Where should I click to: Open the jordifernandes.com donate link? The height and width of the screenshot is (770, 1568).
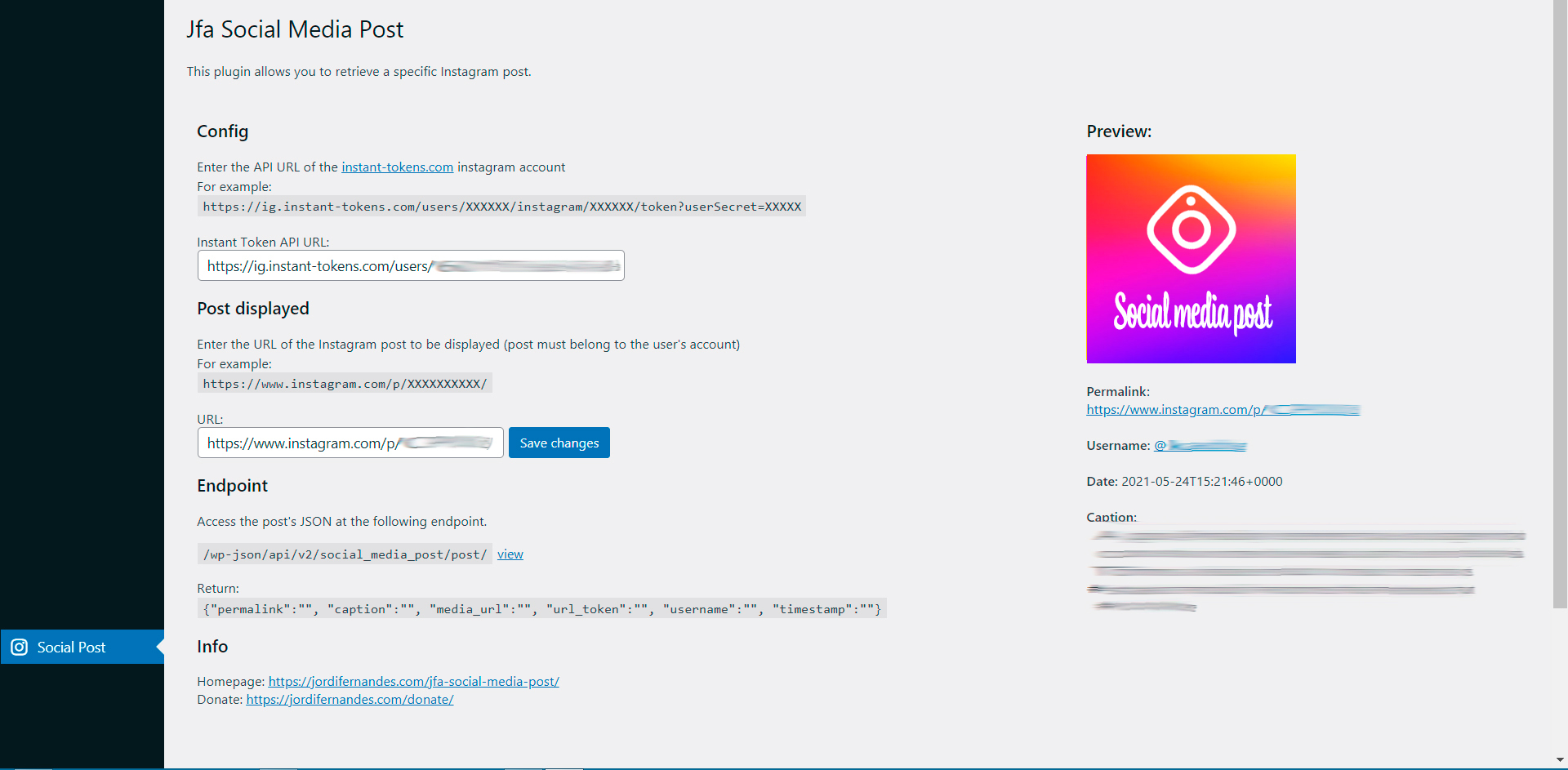[350, 699]
